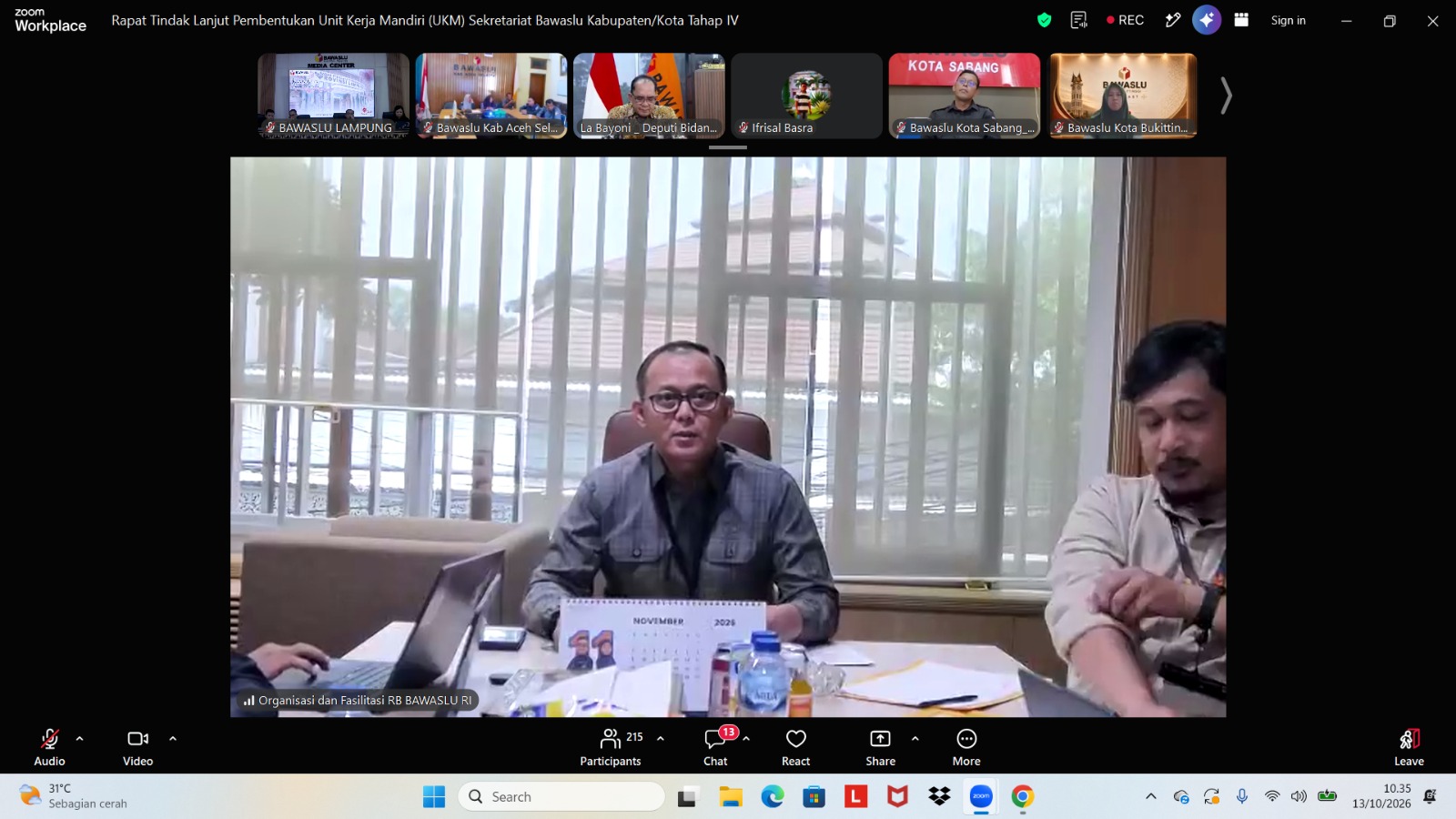Select the BAWASLU LAMPUNG video thumbnail
The width and height of the screenshot is (1456, 819).
point(333,96)
